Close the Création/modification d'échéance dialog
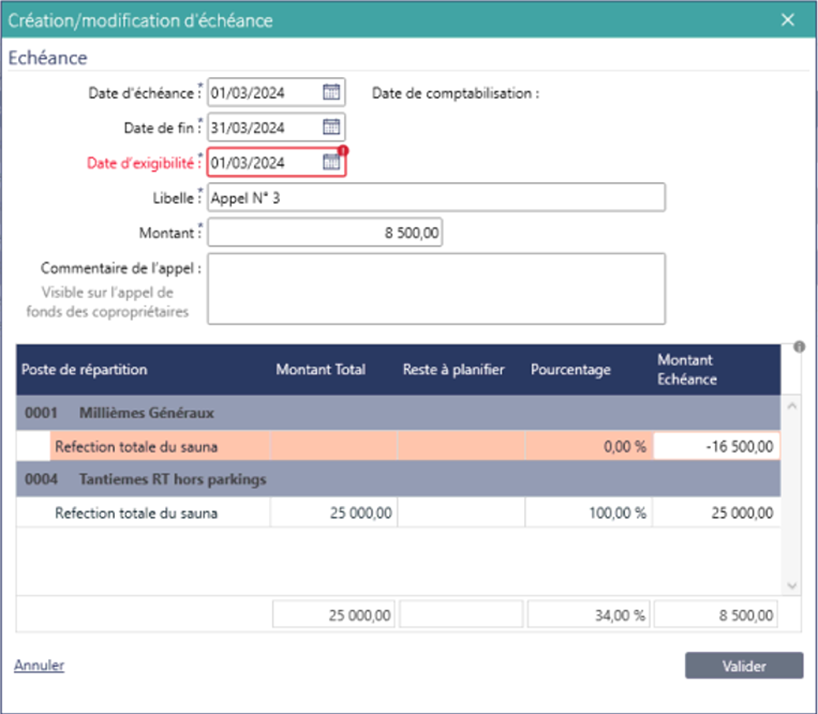 788,20
